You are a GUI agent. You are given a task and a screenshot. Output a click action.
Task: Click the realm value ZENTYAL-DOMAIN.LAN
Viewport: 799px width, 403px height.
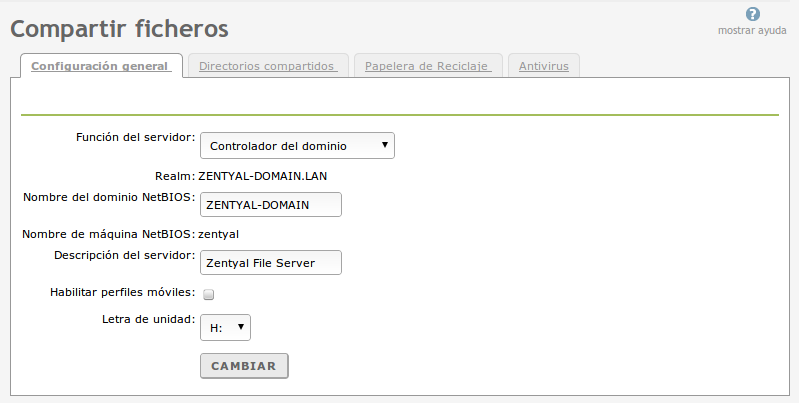263,175
